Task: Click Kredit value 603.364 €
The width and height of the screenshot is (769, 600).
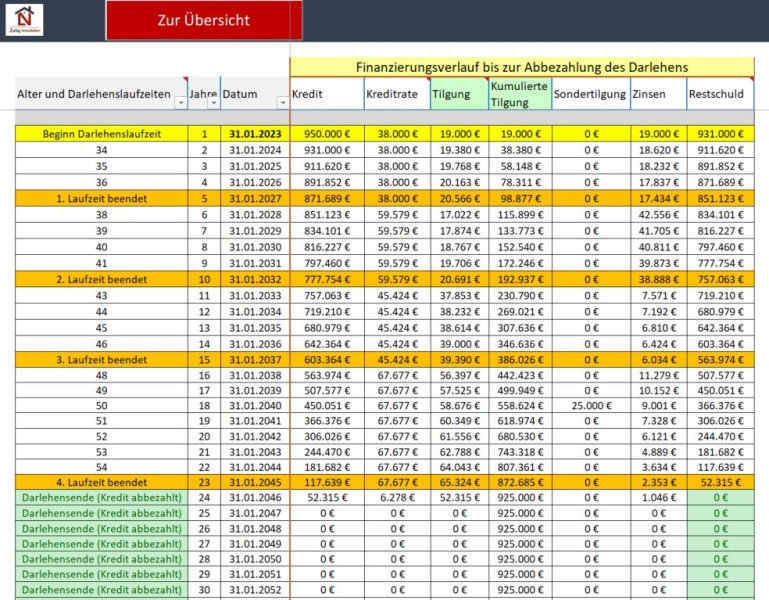Action: [327, 360]
